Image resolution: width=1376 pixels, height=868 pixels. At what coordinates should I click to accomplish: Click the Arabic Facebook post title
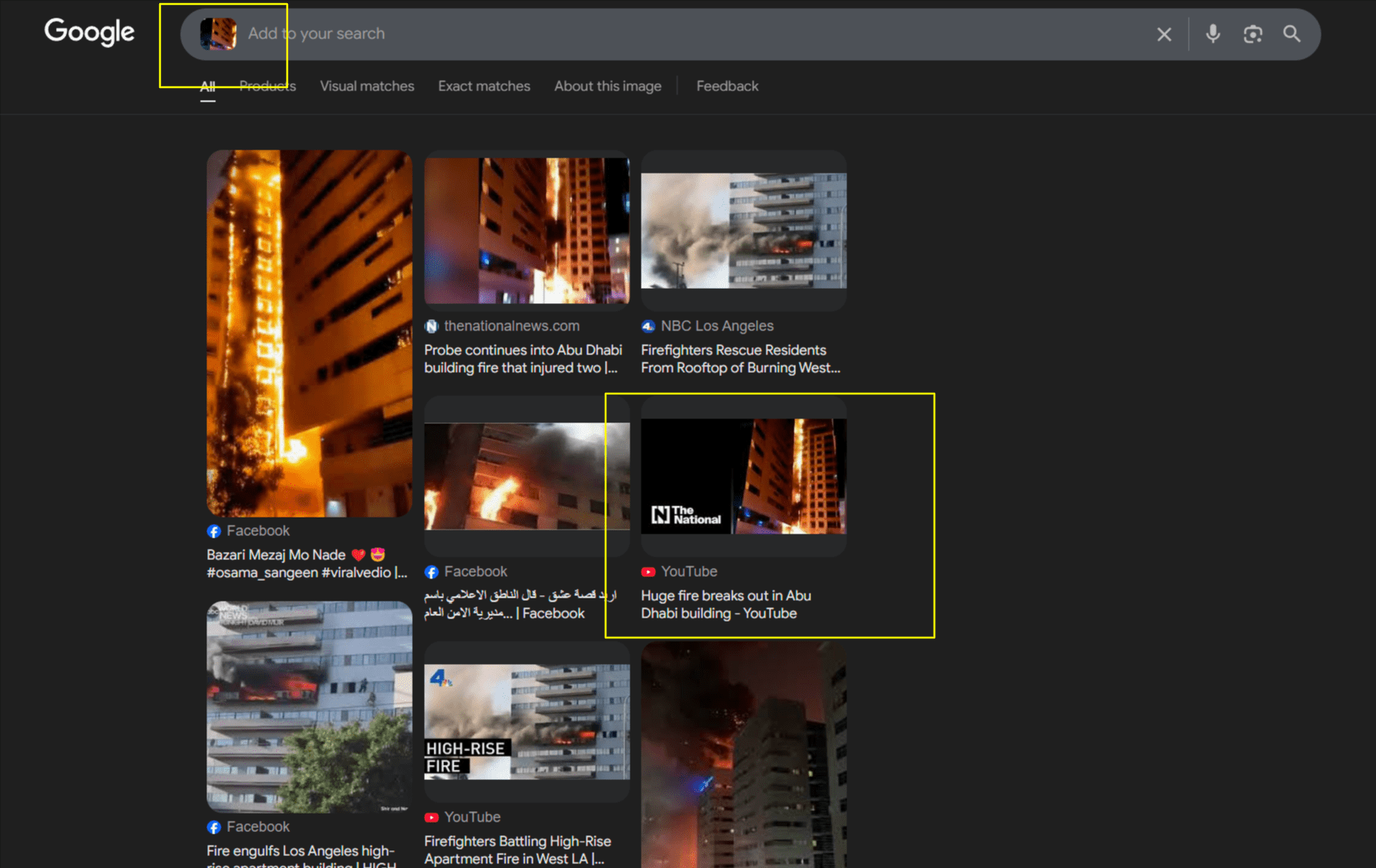(520, 605)
